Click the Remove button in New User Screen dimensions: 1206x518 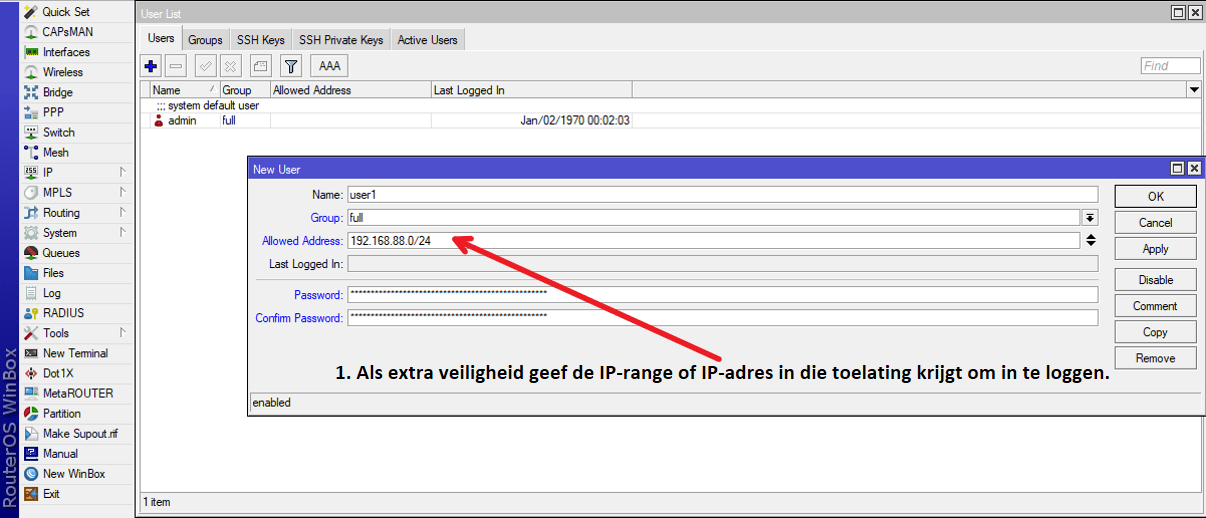point(1155,358)
